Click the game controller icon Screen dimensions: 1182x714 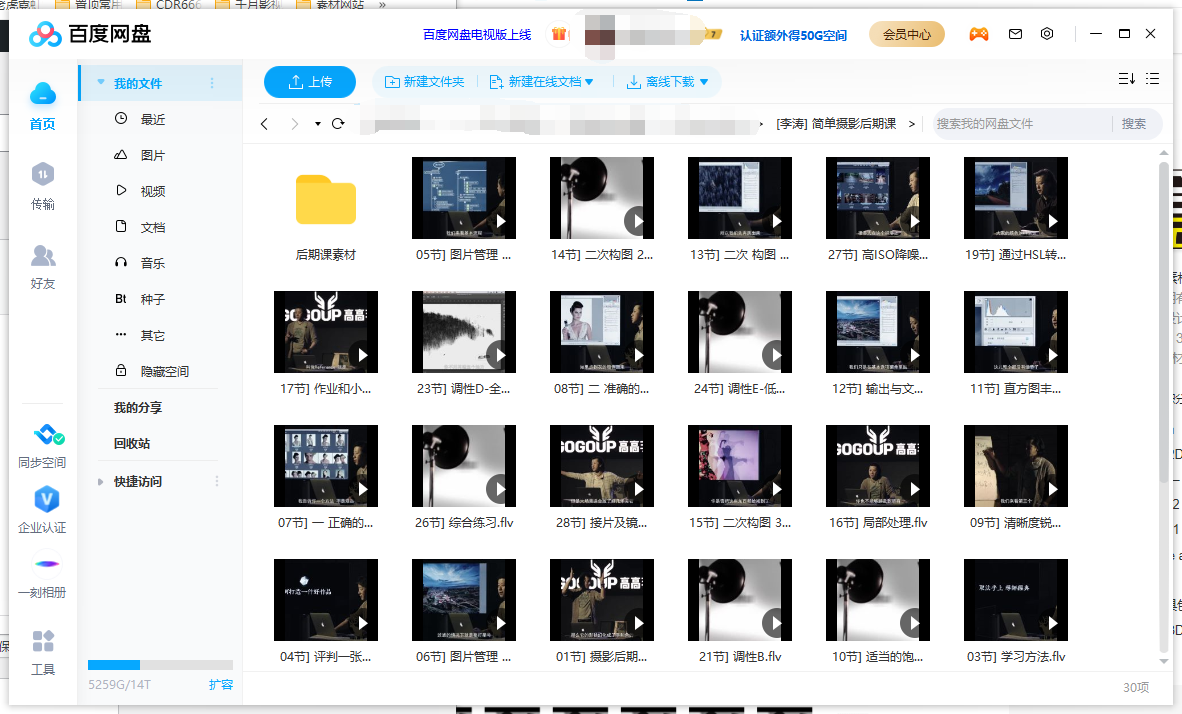click(x=978, y=34)
